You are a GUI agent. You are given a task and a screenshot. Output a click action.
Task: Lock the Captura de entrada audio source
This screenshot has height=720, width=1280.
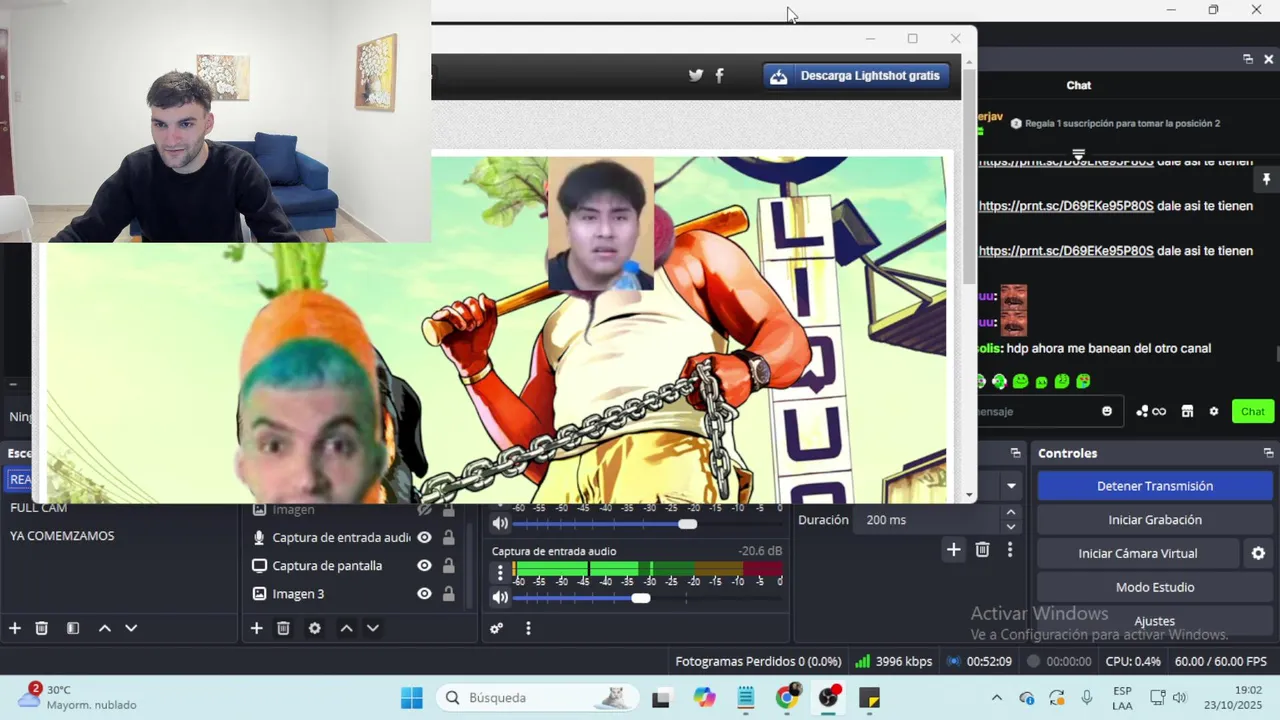pyautogui.click(x=448, y=537)
